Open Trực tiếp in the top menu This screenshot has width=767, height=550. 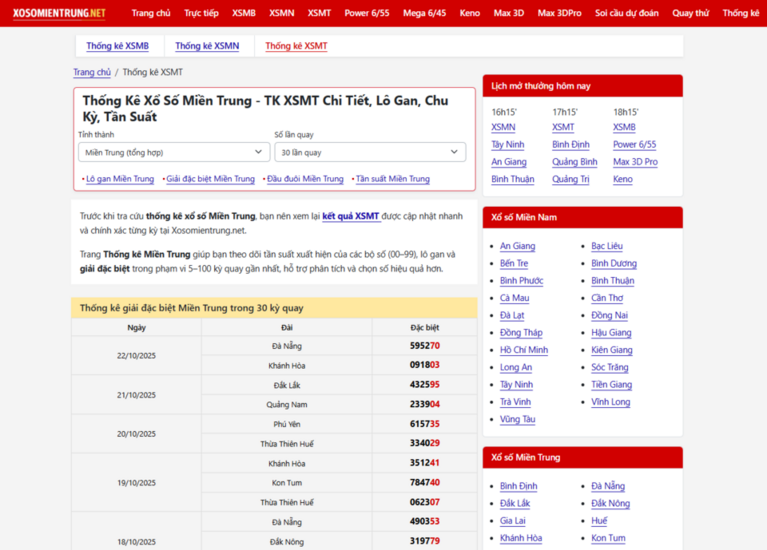[x=201, y=13]
